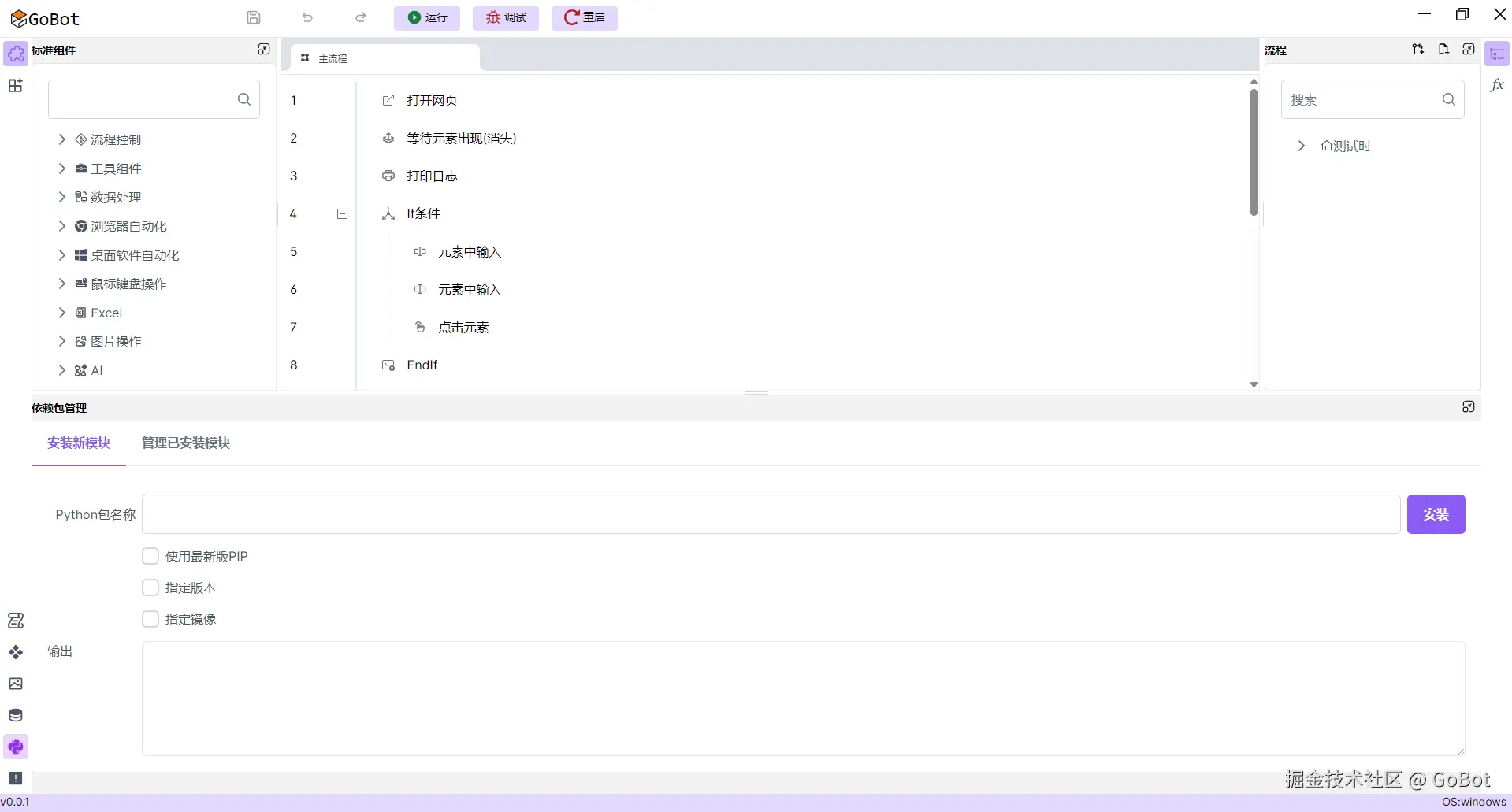This screenshot has height=812, width=1512.
Task: Select the If条件 step
Action: 423,213
